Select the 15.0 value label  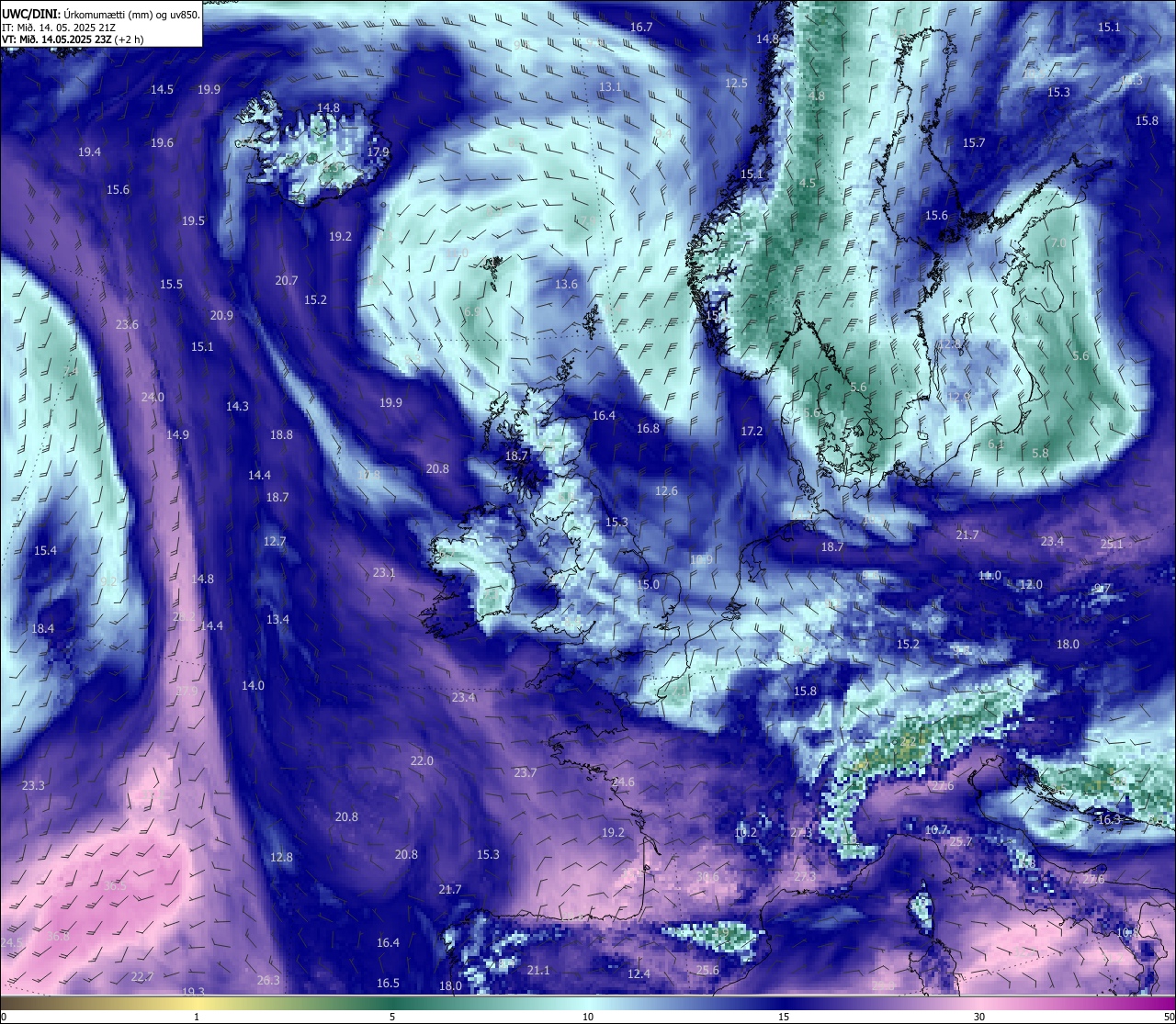648,584
